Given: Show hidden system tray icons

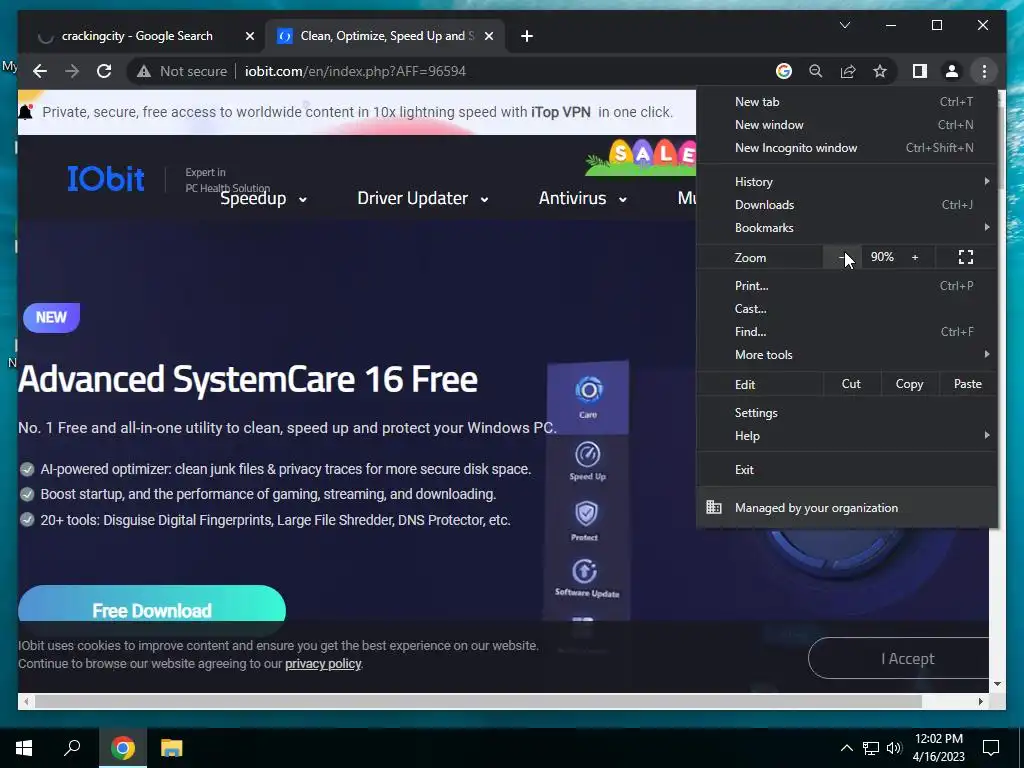Looking at the screenshot, I should 846,748.
